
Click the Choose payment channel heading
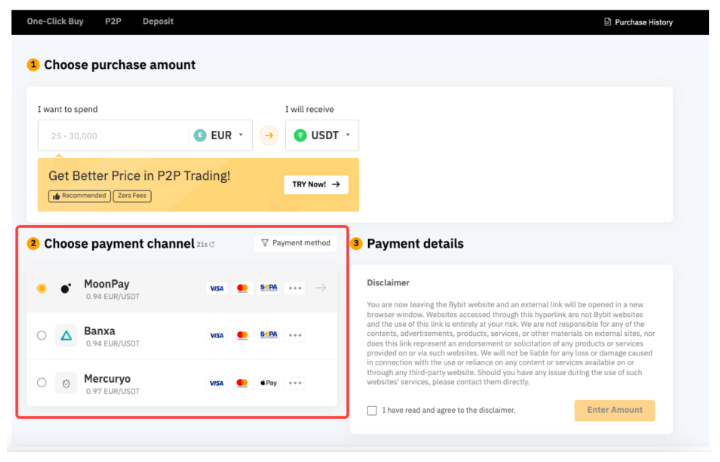click(119, 244)
